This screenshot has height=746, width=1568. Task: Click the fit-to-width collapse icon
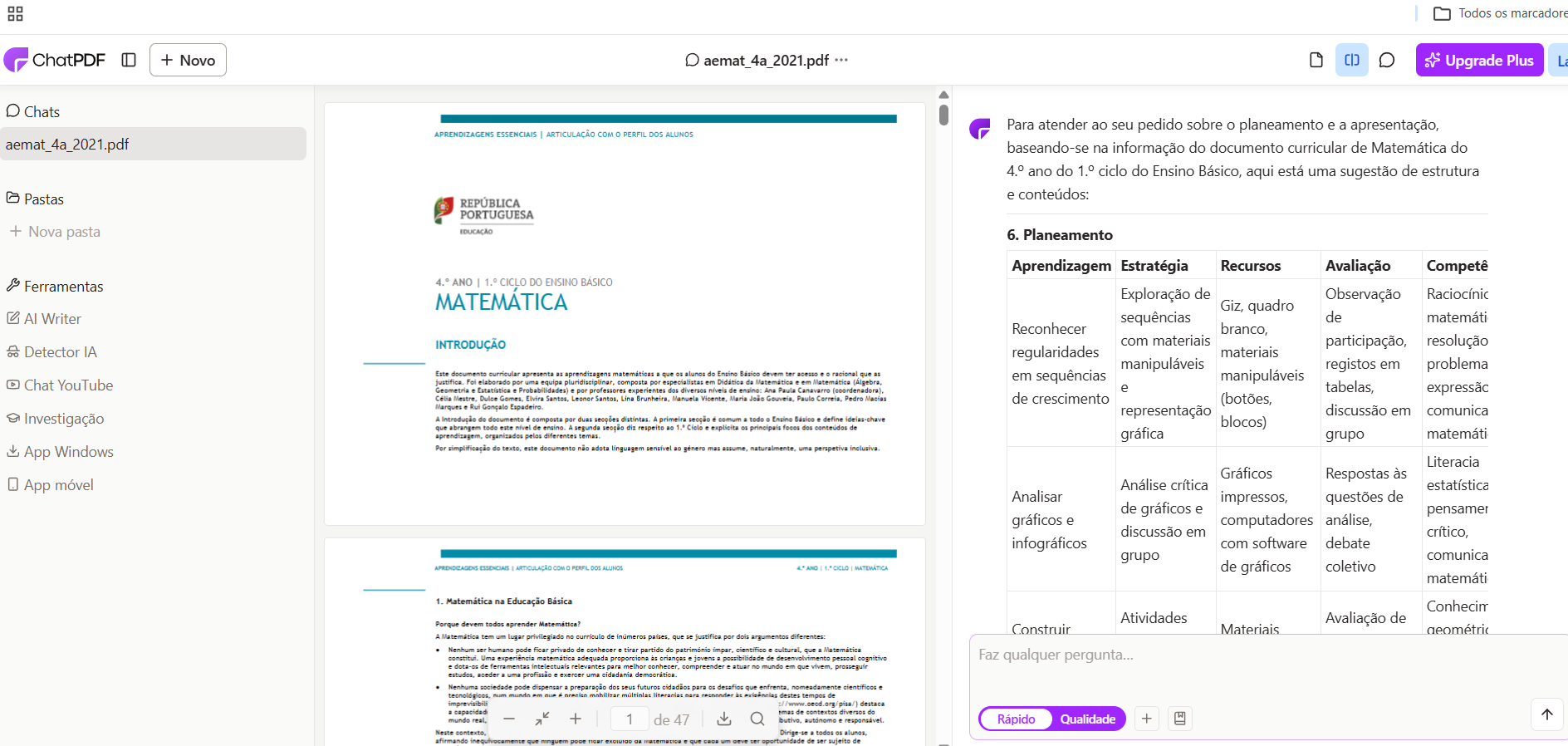point(542,719)
